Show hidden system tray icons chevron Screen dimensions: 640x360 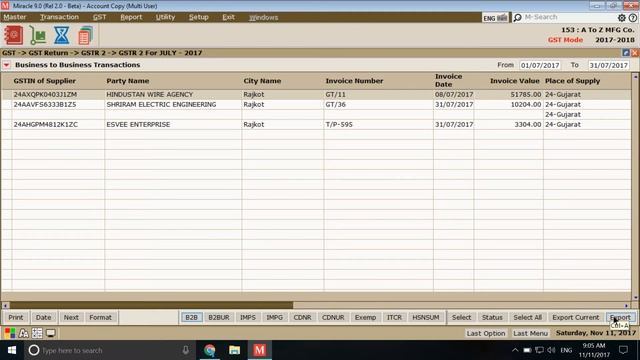(515, 350)
